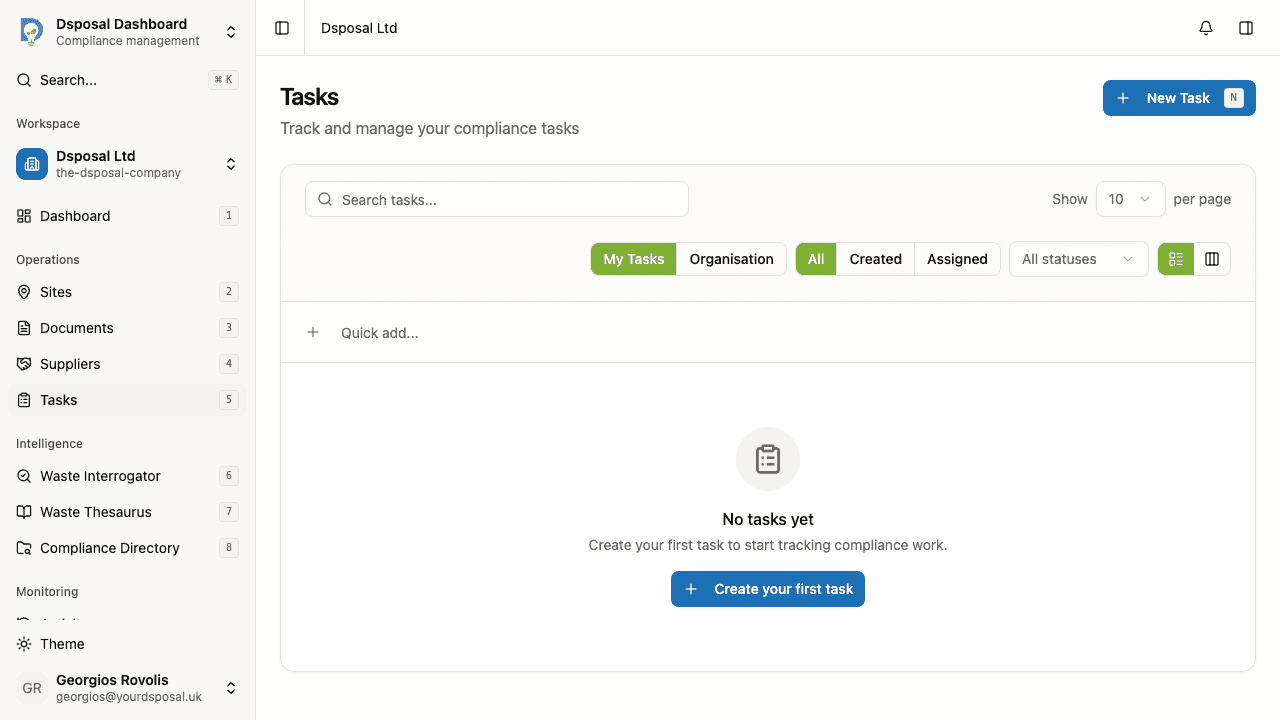
Task: Open the Documents section
Action: [77, 328]
